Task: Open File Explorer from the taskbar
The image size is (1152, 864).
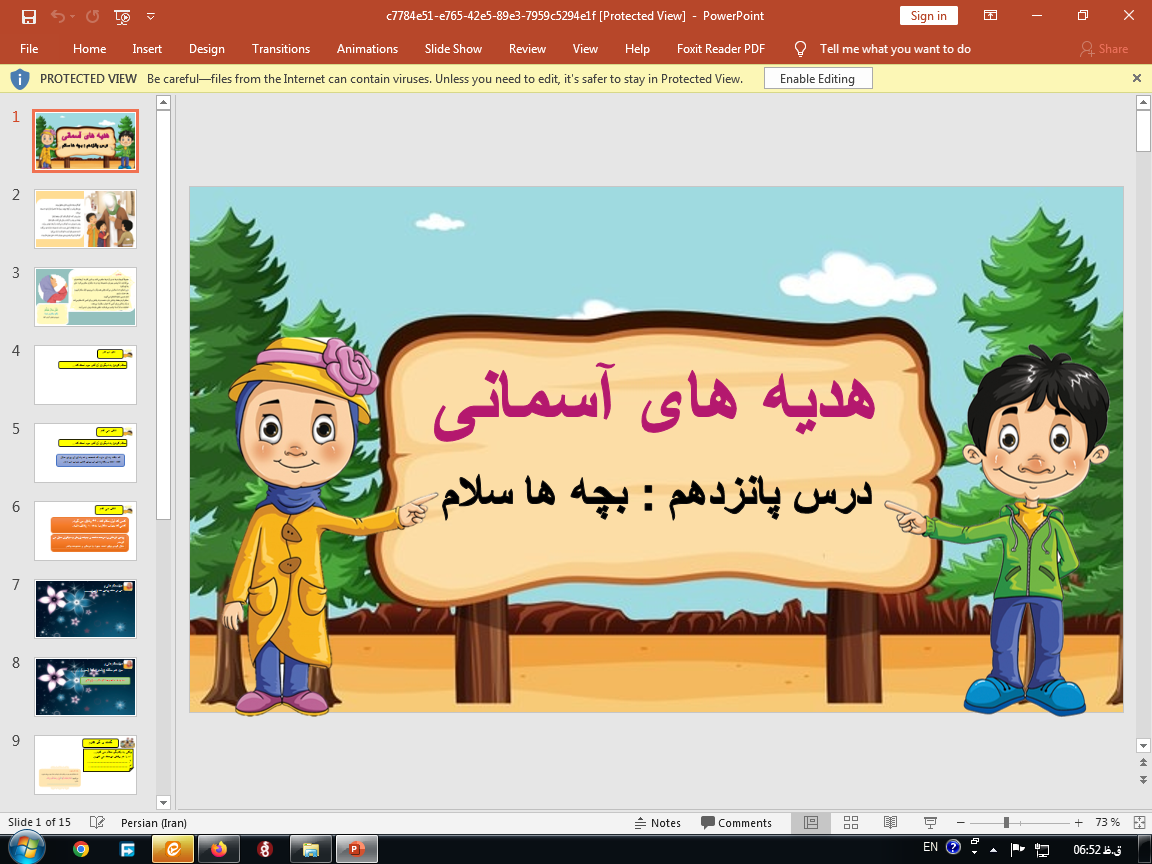Action: (311, 849)
